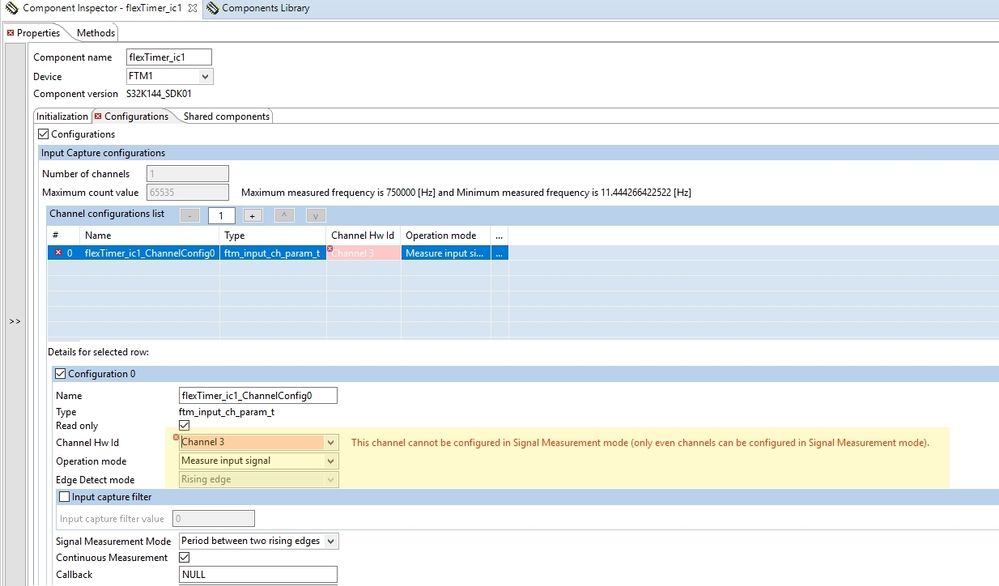Click the channel count field showing 1
This screenshot has width=999, height=586.
coord(221,216)
